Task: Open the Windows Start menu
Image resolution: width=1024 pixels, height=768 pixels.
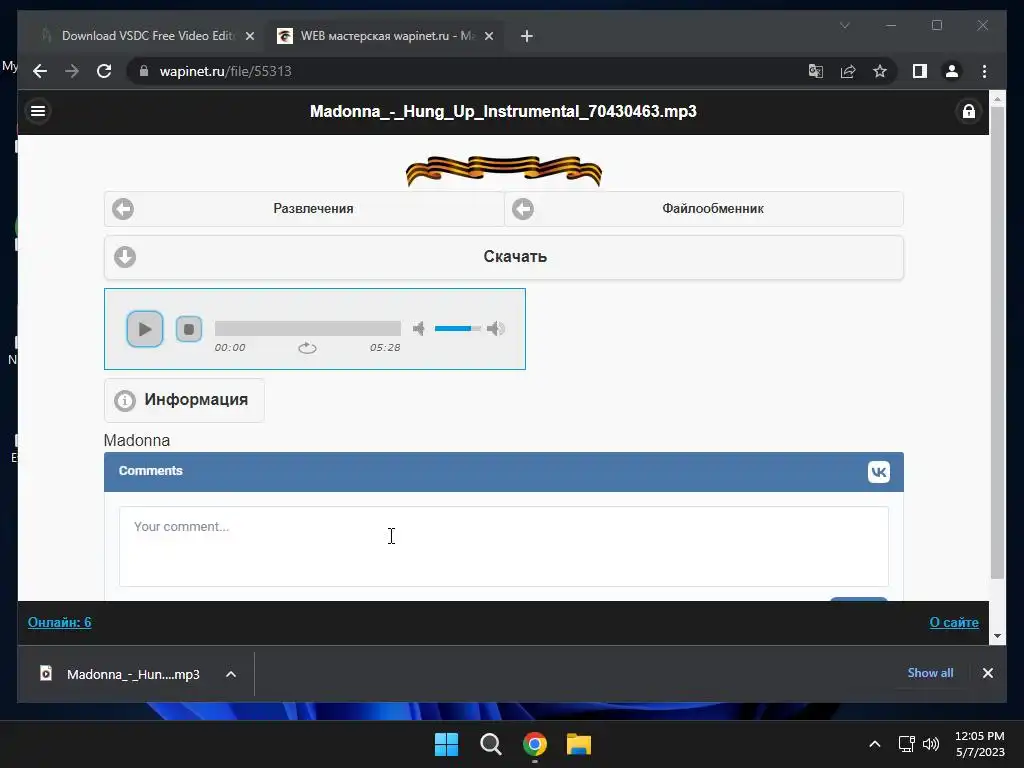Action: coord(447,744)
